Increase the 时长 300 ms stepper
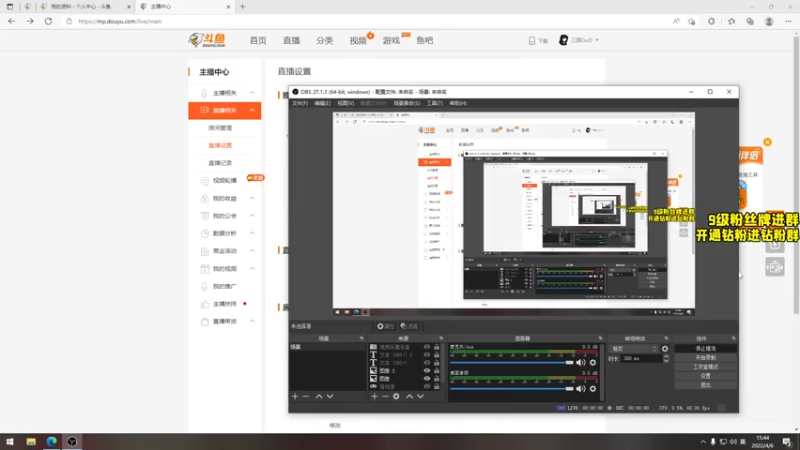The height and width of the screenshot is (450, 800). click(x=666, y=357)
